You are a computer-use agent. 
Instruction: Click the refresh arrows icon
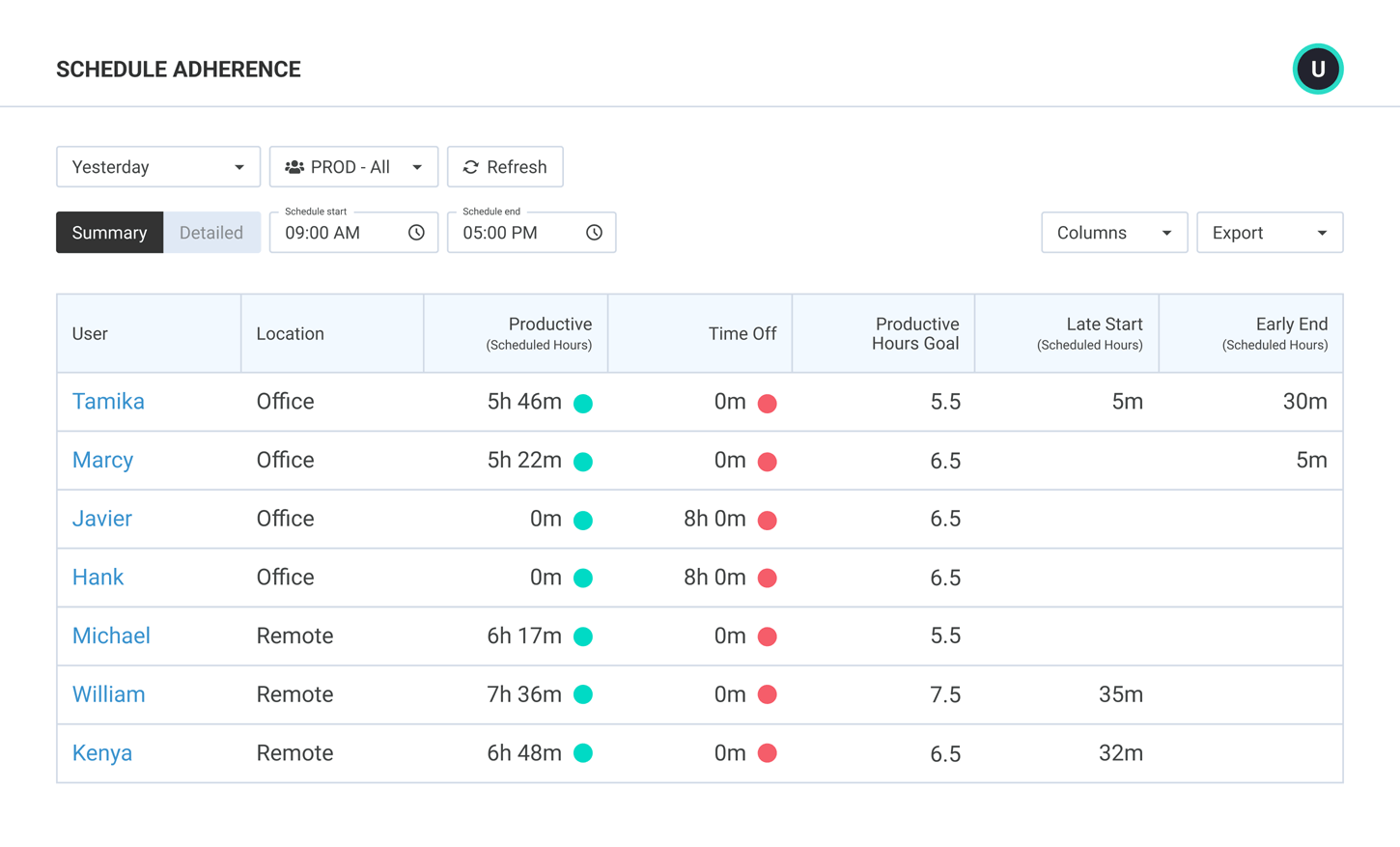[471, 167]
